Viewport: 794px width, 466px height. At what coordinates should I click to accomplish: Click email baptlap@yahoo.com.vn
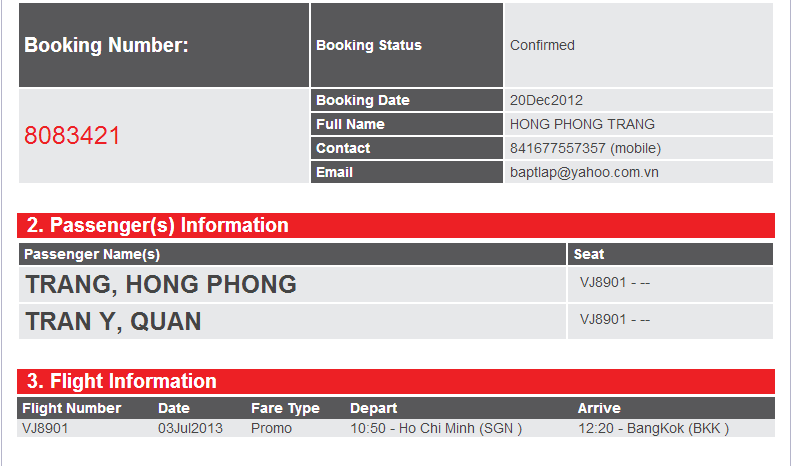584,172
